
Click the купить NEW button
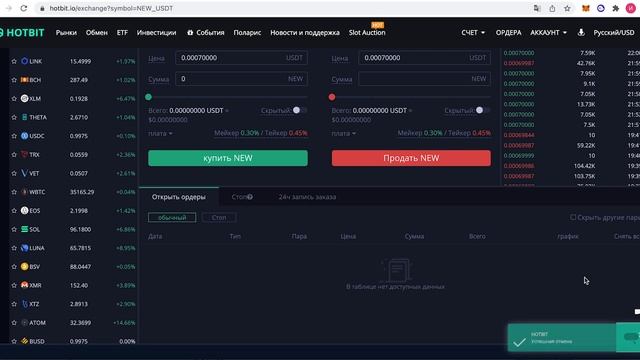click(228, 158)
